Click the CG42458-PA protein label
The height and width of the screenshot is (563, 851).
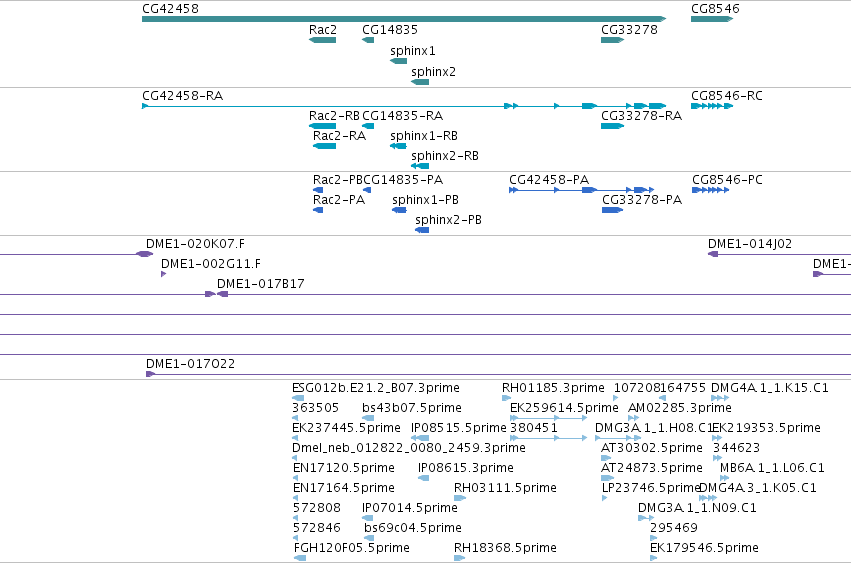click(549, 180)
